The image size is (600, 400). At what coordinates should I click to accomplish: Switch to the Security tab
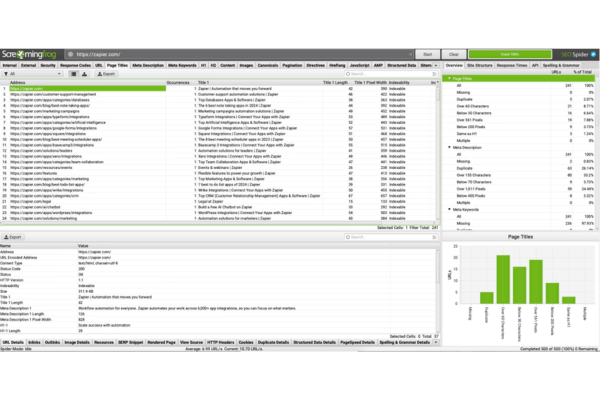click(48, 65)
